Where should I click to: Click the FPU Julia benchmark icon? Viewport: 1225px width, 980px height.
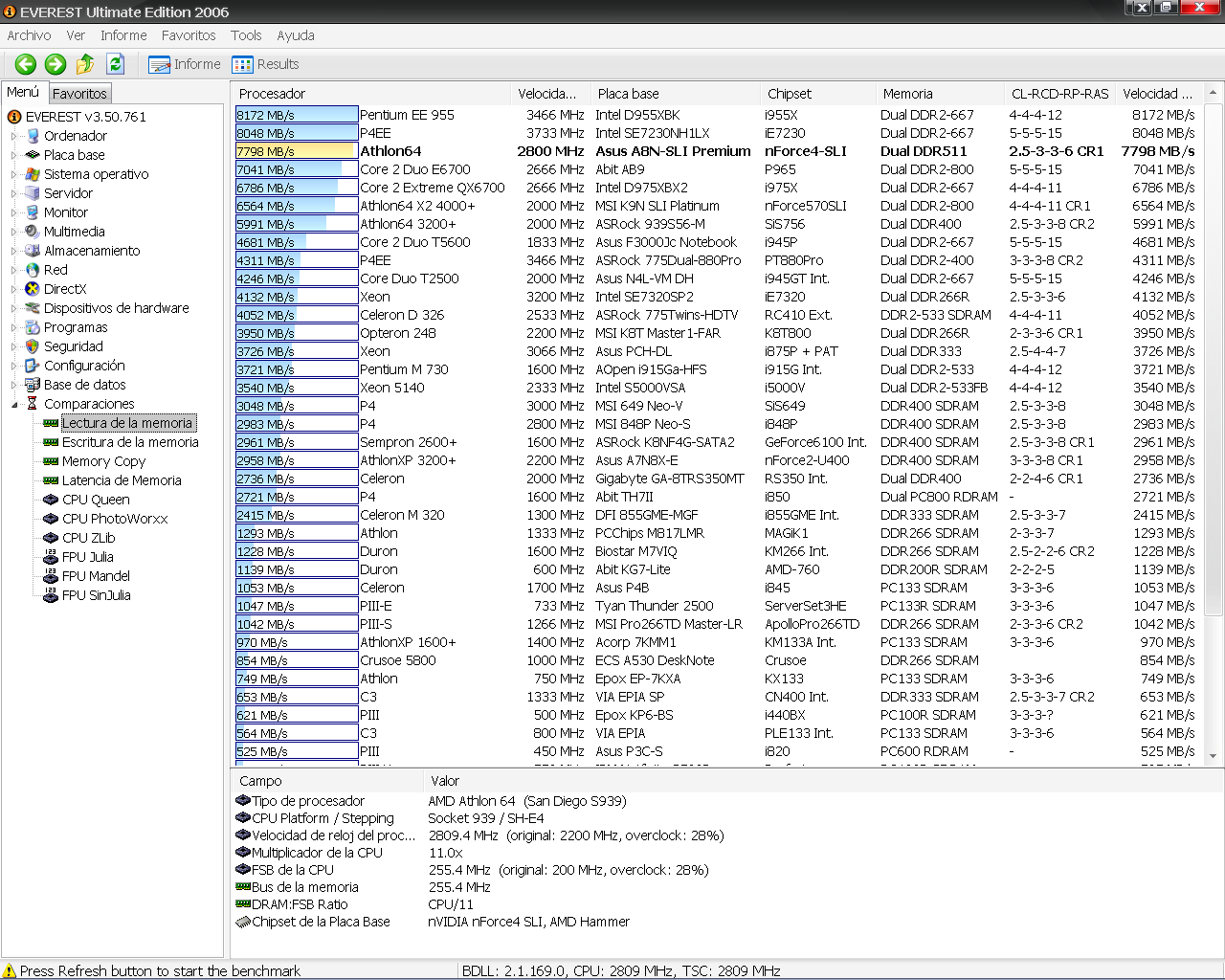click(x=51, y=557)
